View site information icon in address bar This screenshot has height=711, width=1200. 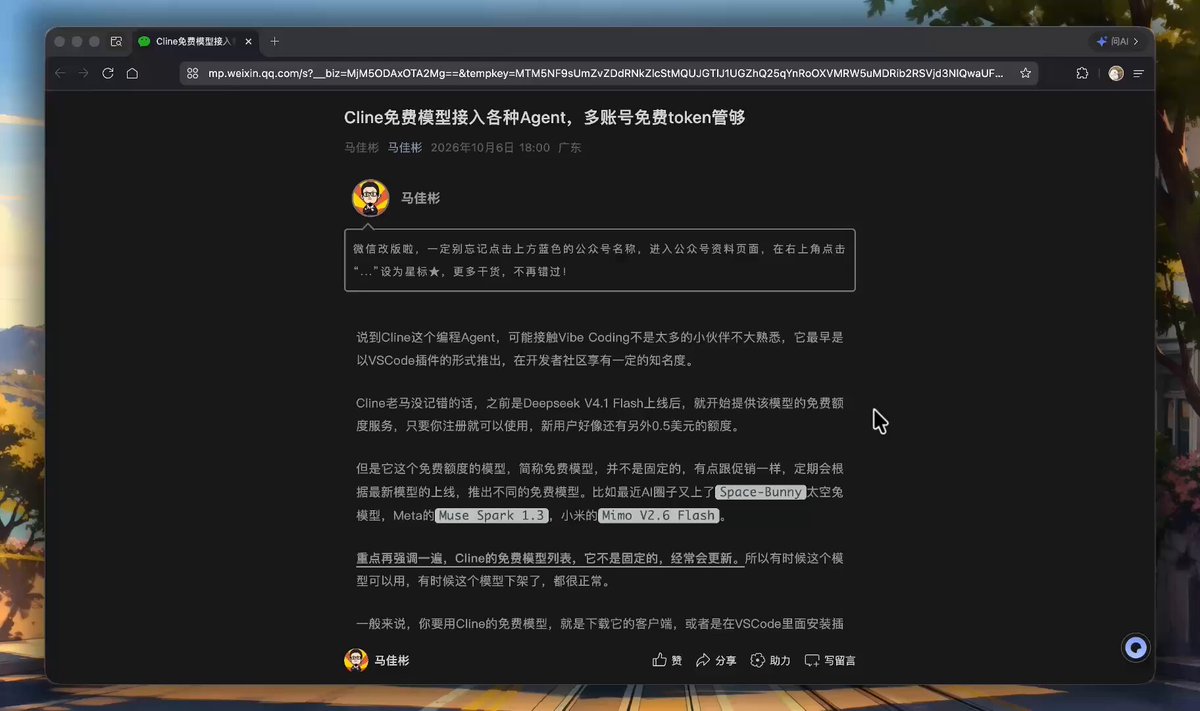194,73
